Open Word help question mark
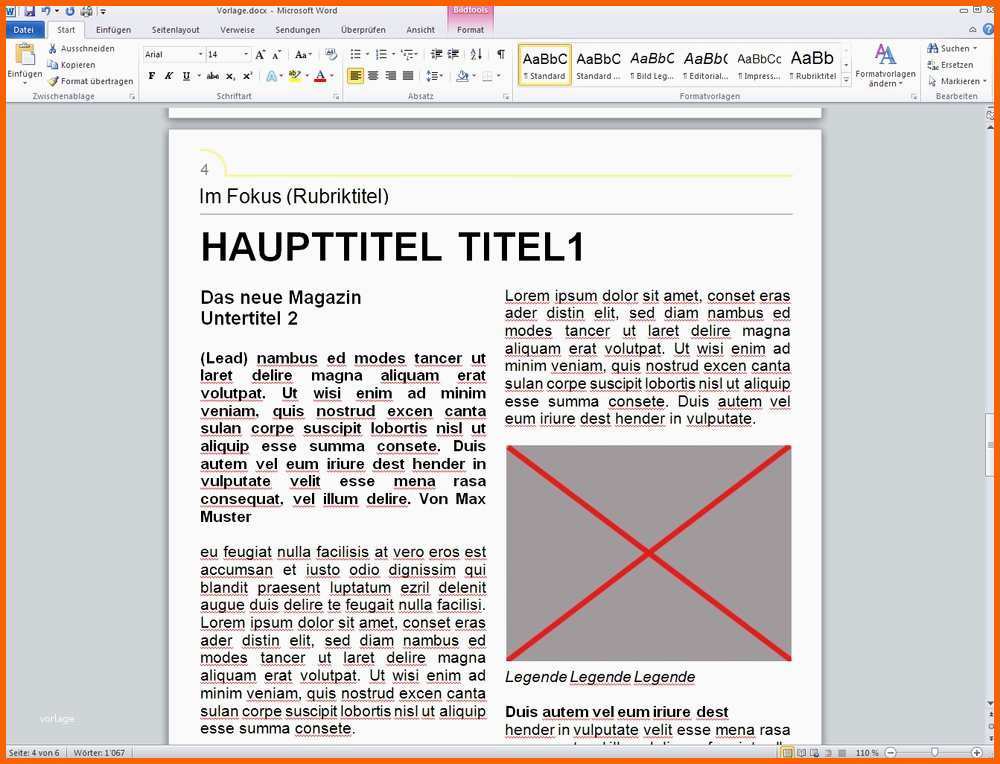This screenshot has height=764, width=1000. [989, 29]
